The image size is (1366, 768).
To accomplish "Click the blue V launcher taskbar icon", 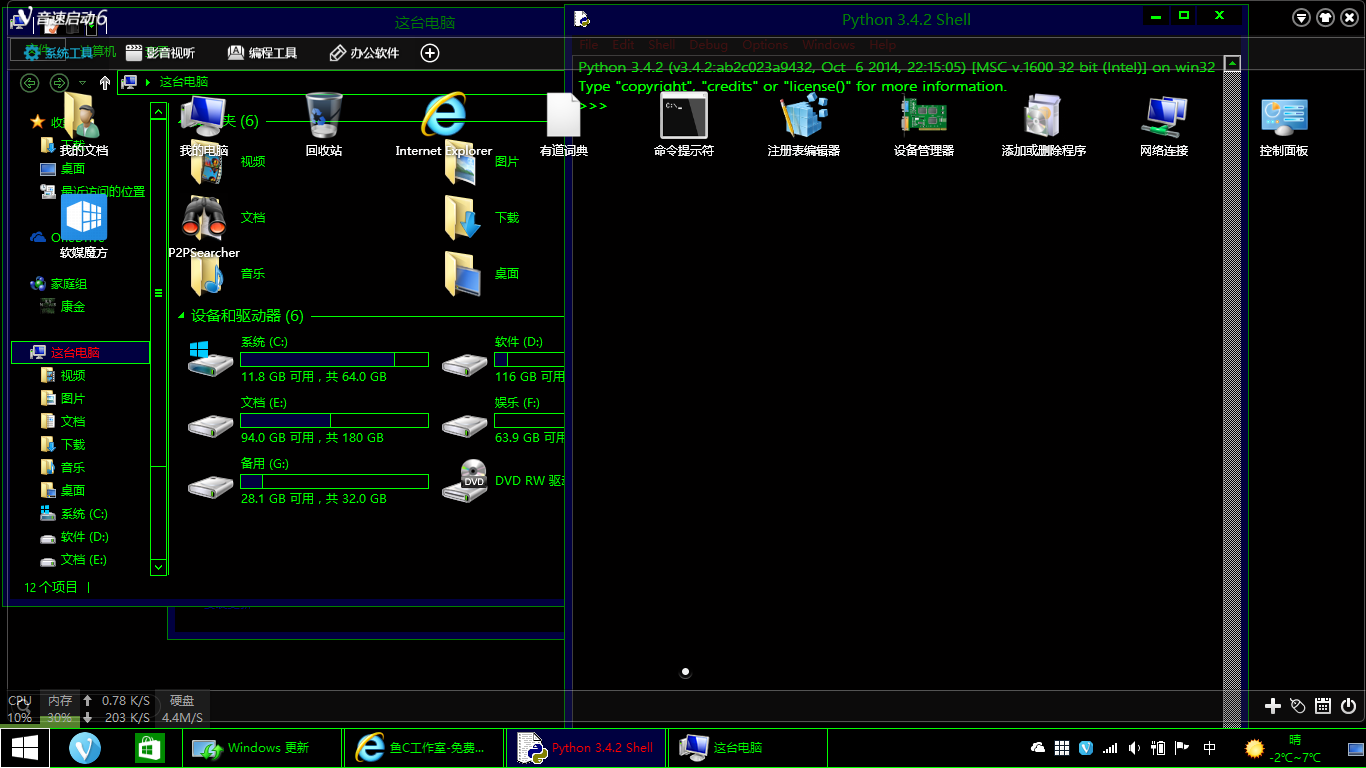I will [x=85, y=747].
